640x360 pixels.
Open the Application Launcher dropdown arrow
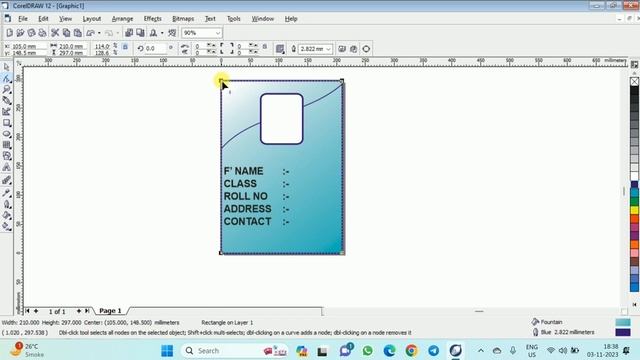coord(162,33)
